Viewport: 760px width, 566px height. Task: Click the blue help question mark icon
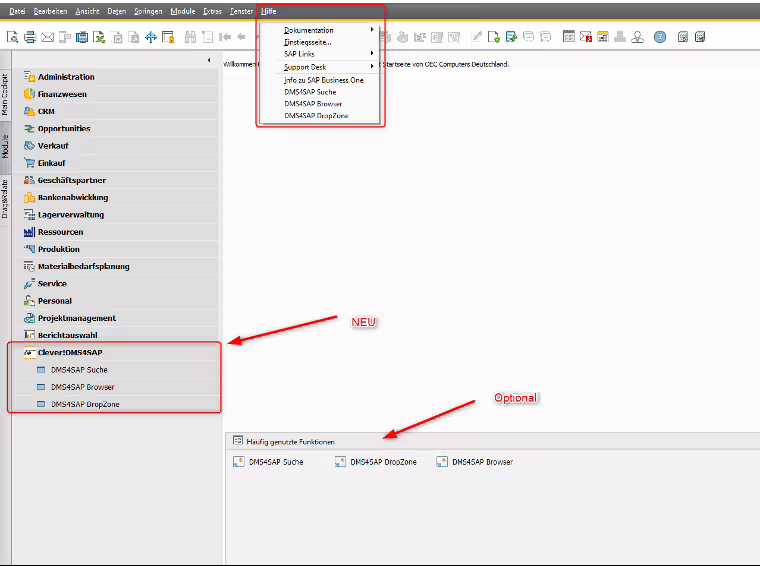(x=660, y=37)
